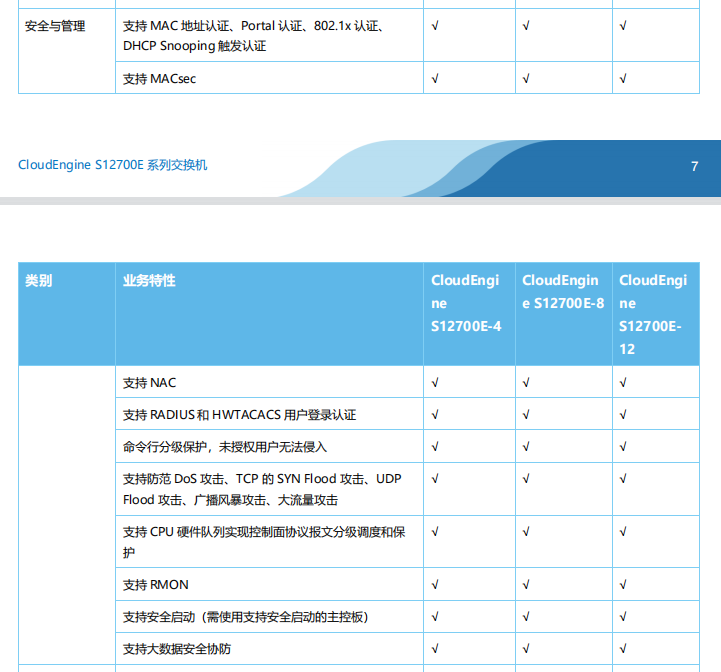Viewport: 721px width, 672px height.
Task: Select the 支持 CPU 硬件队列 feature text
Action: pyautogui.click(x=264, y=542)
